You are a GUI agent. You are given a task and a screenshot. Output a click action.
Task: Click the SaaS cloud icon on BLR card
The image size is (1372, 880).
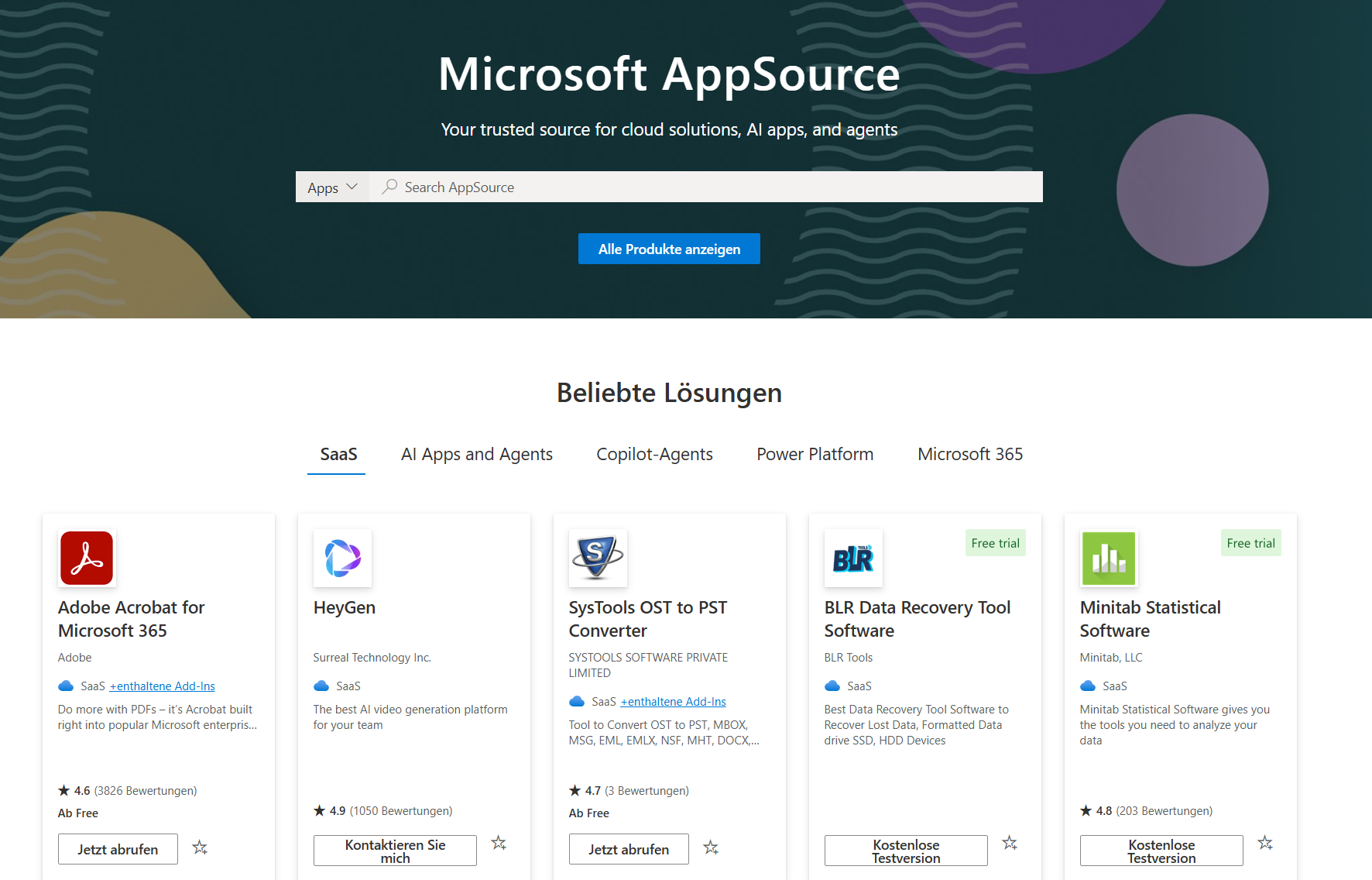tap(832, 686)
